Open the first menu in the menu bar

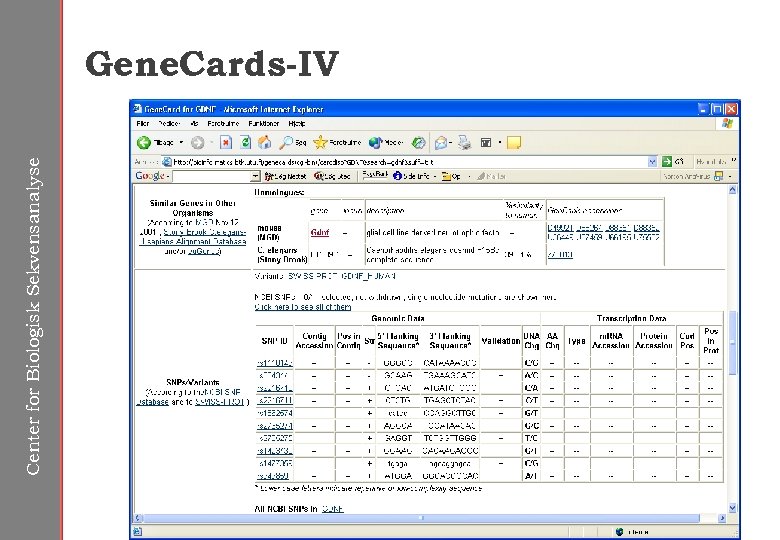point(143,123)
